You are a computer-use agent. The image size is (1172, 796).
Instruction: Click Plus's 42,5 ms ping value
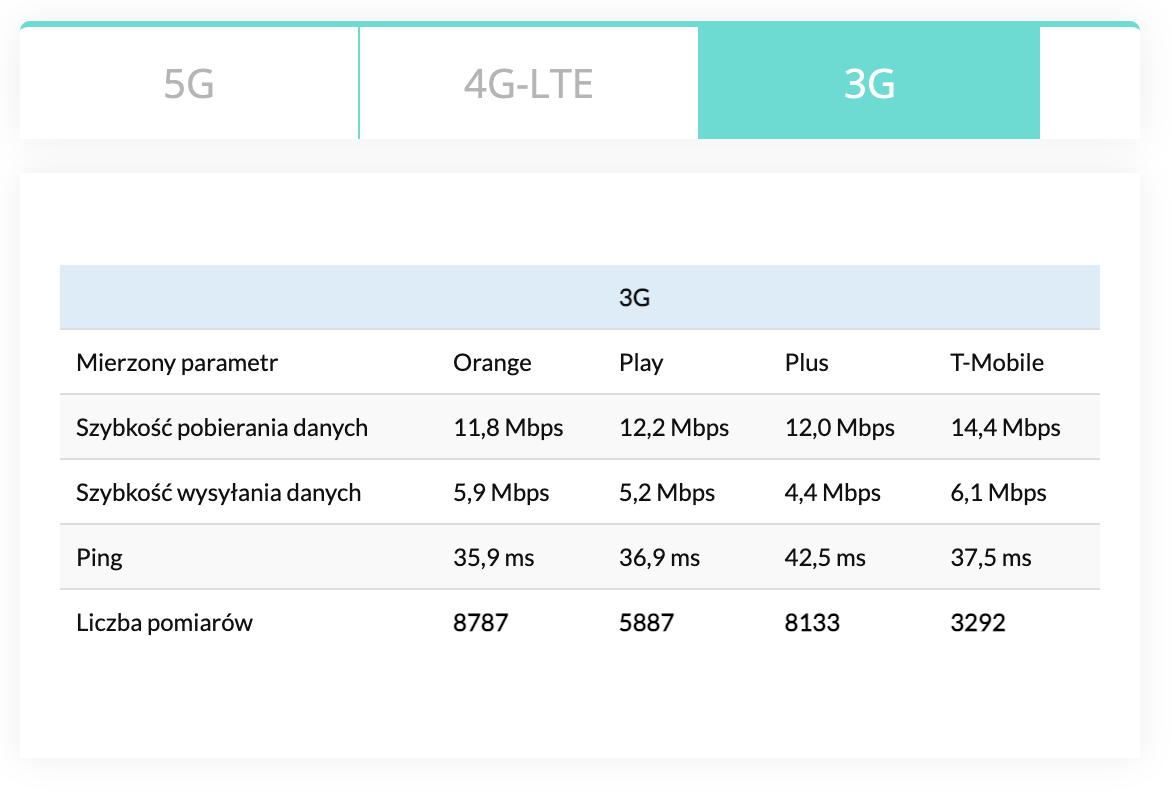click(825, 558)
